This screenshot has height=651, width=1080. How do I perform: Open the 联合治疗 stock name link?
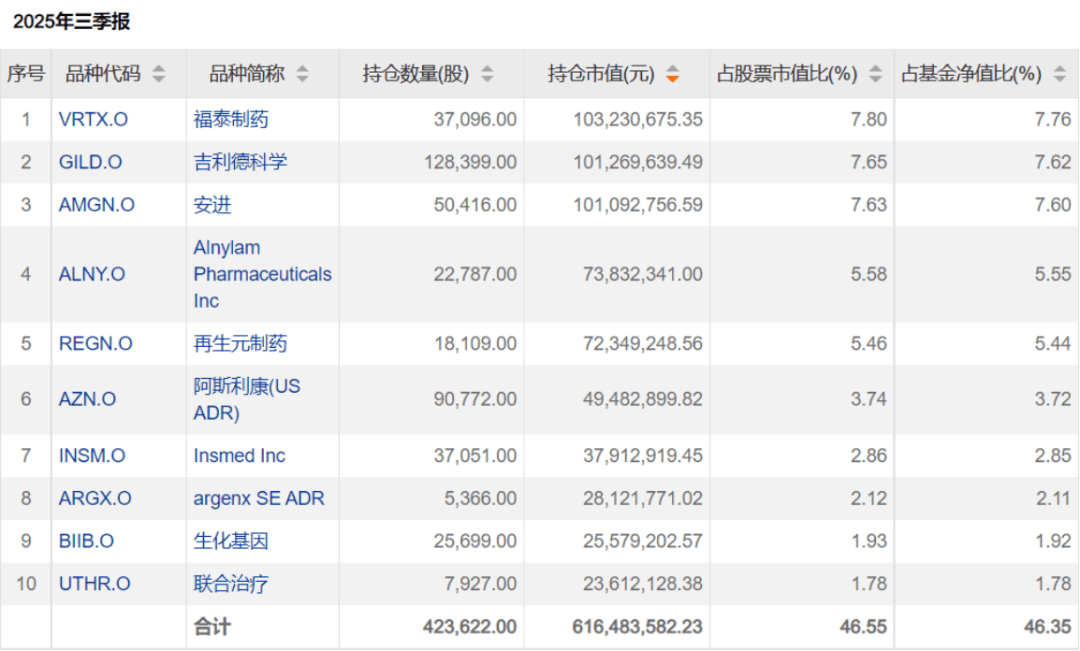pos(231,584)
